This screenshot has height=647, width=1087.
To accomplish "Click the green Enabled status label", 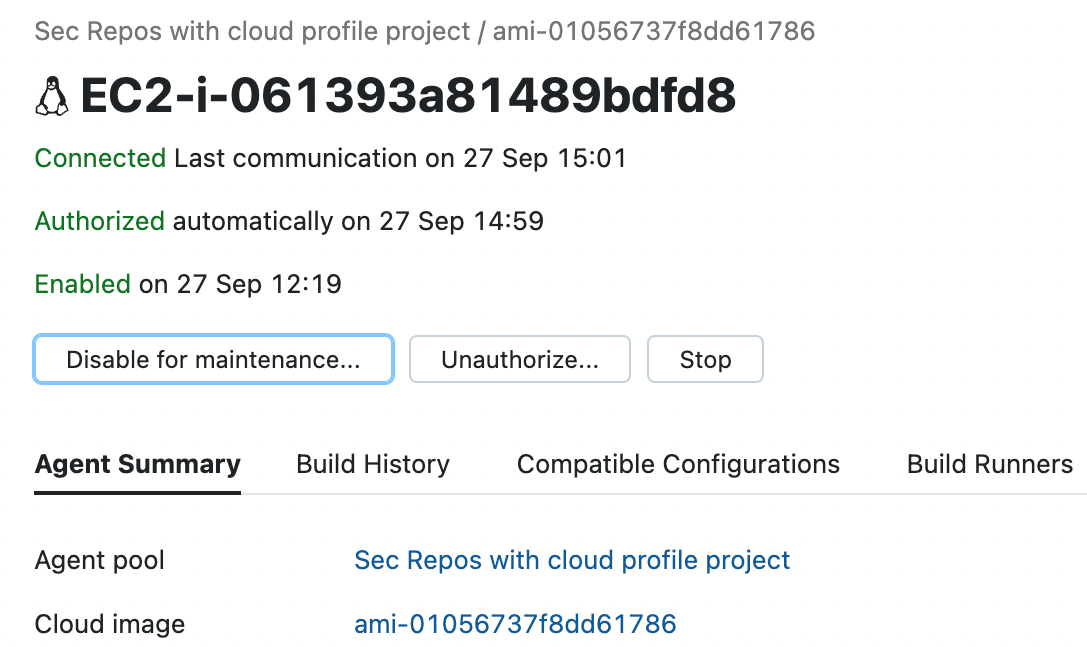I will (82, 284).
